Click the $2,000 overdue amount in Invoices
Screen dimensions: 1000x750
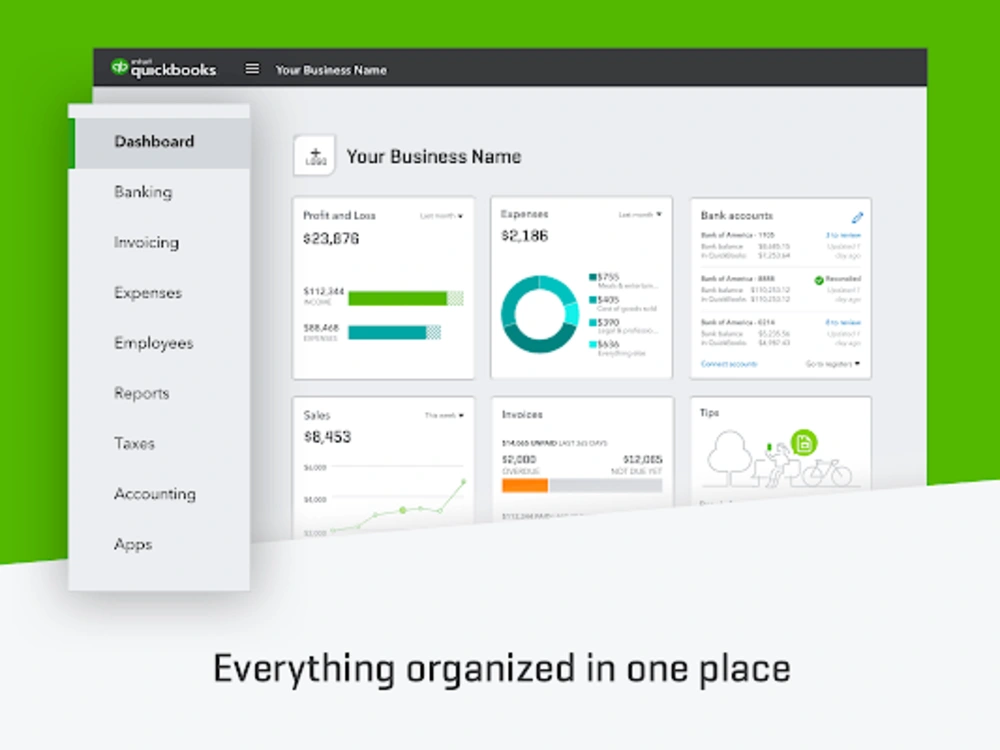[519, 459]
